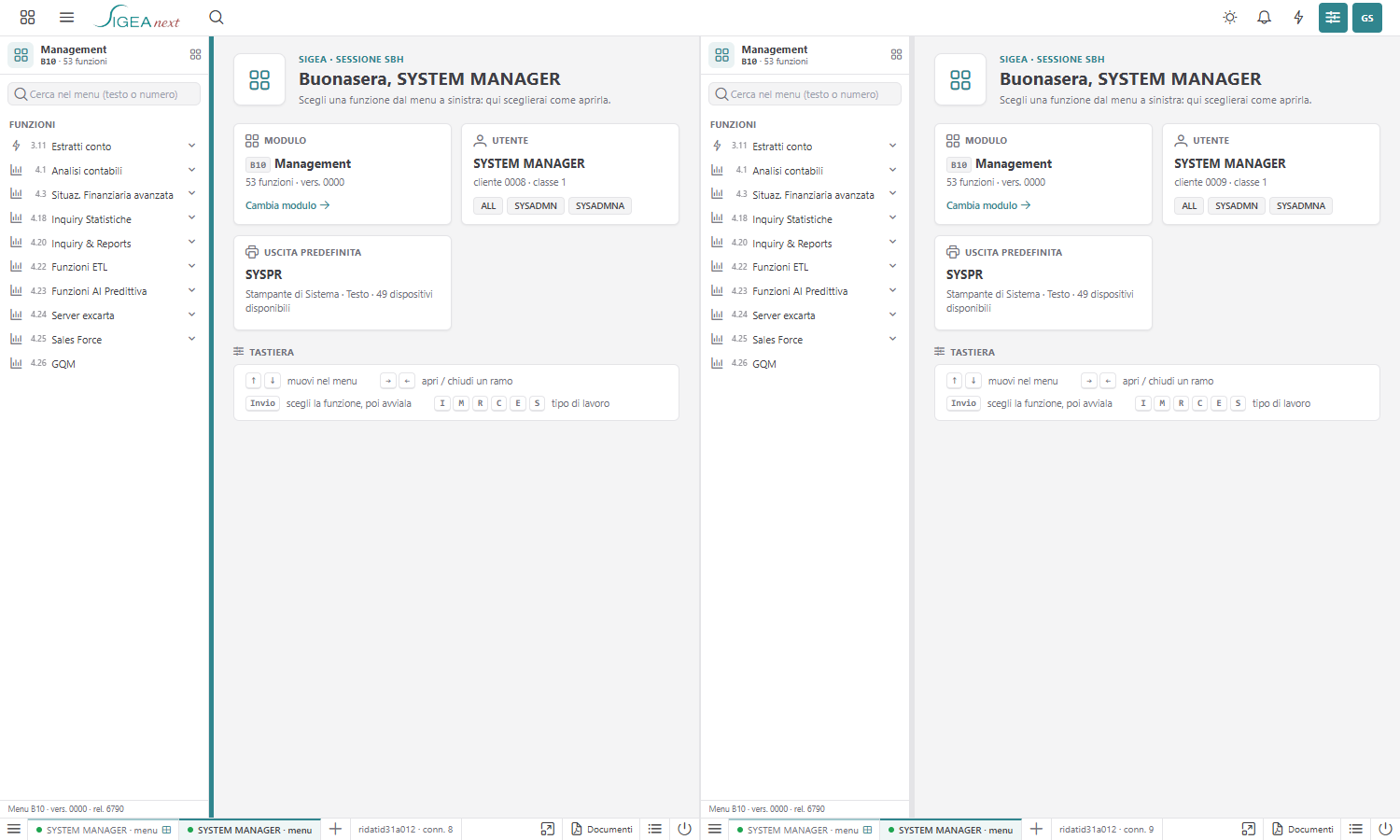
Task: Click the SYSADMNA chip under cliente 0009
Action: [1301, 206]
